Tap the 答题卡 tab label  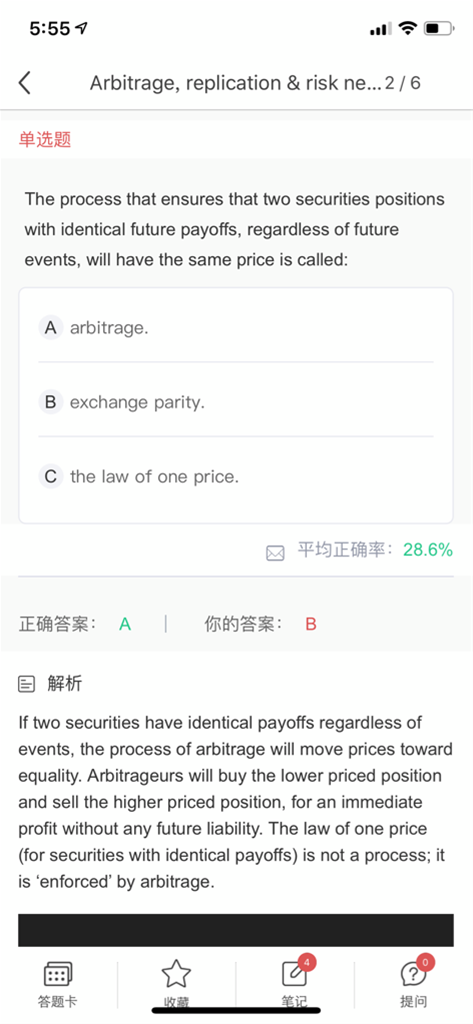coord(57,1002)
